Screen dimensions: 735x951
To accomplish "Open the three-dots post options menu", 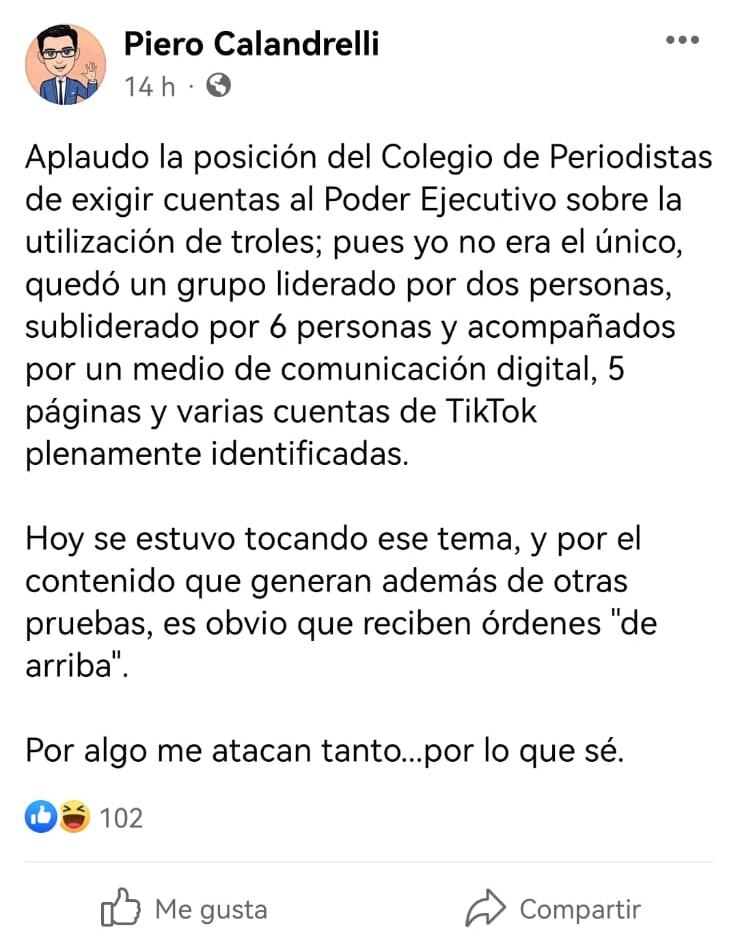I will click(682, 40).
